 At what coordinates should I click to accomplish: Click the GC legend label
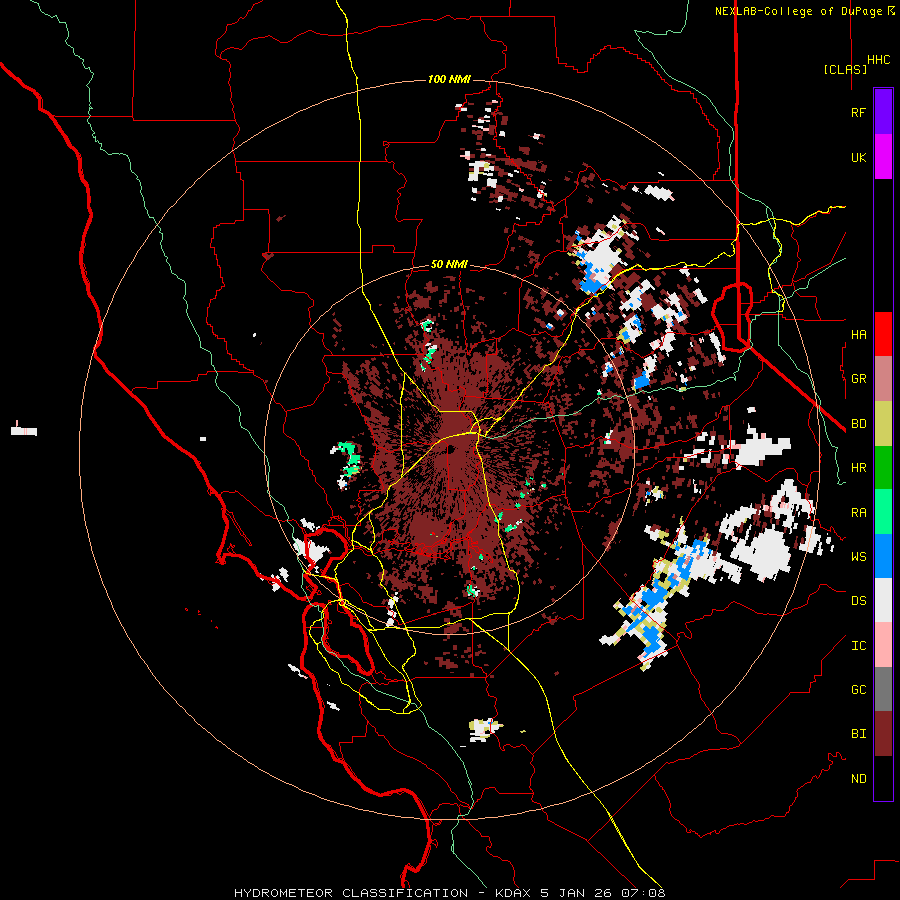pyautogui.click(x=858, y=690)
